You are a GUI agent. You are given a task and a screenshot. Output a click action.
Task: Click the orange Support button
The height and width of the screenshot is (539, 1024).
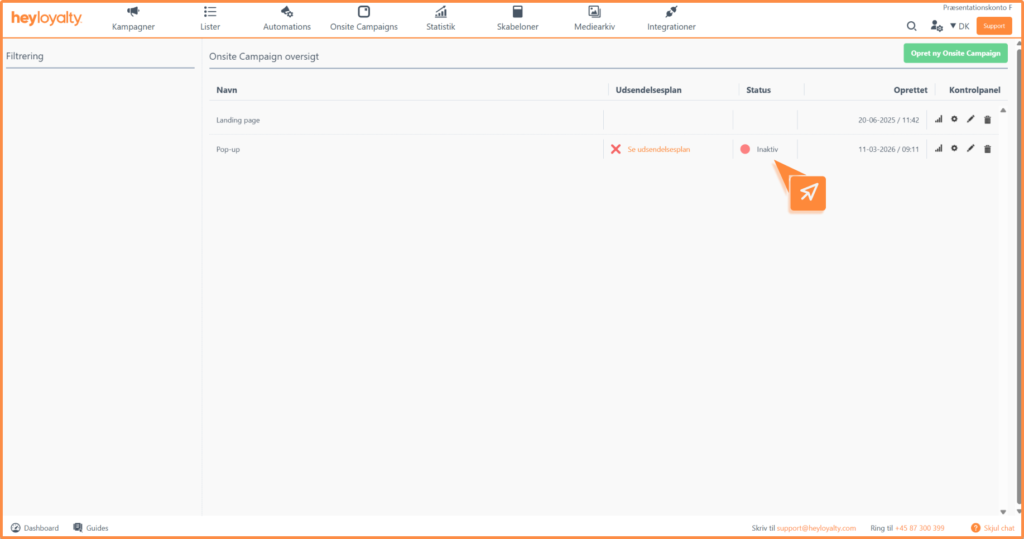click(993, 26)
